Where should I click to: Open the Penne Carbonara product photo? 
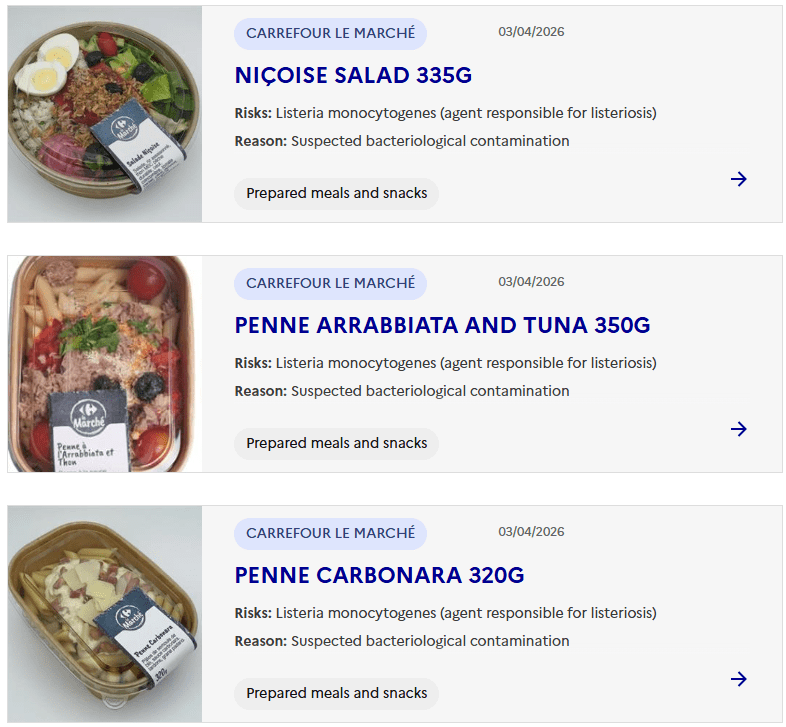point(104,614)
